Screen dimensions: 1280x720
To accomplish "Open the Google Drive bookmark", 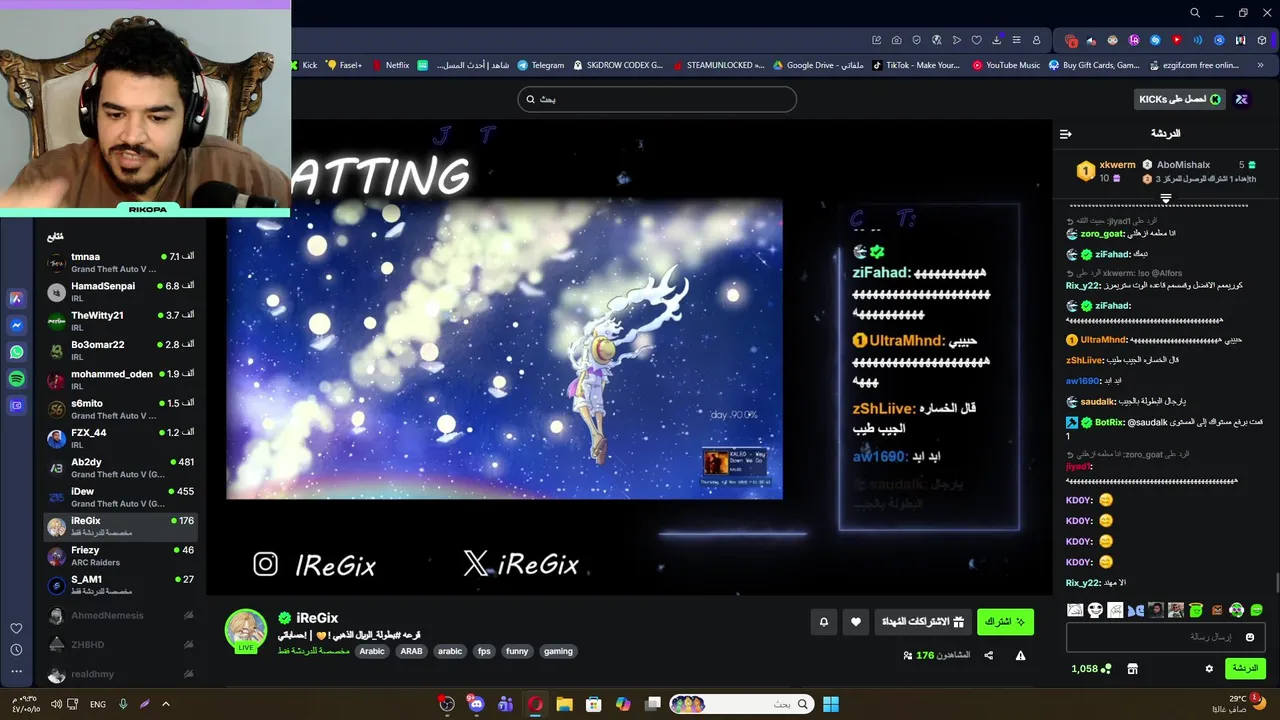I will point(818,65).
